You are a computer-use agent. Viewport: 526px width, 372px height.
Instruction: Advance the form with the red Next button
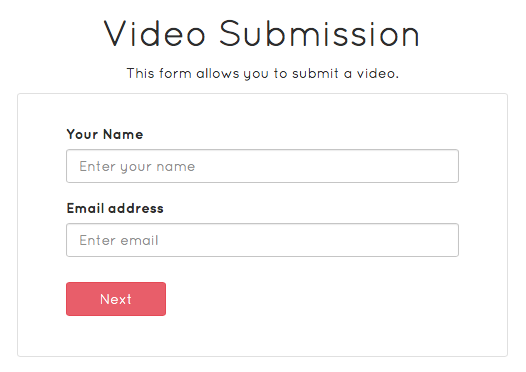116,299
